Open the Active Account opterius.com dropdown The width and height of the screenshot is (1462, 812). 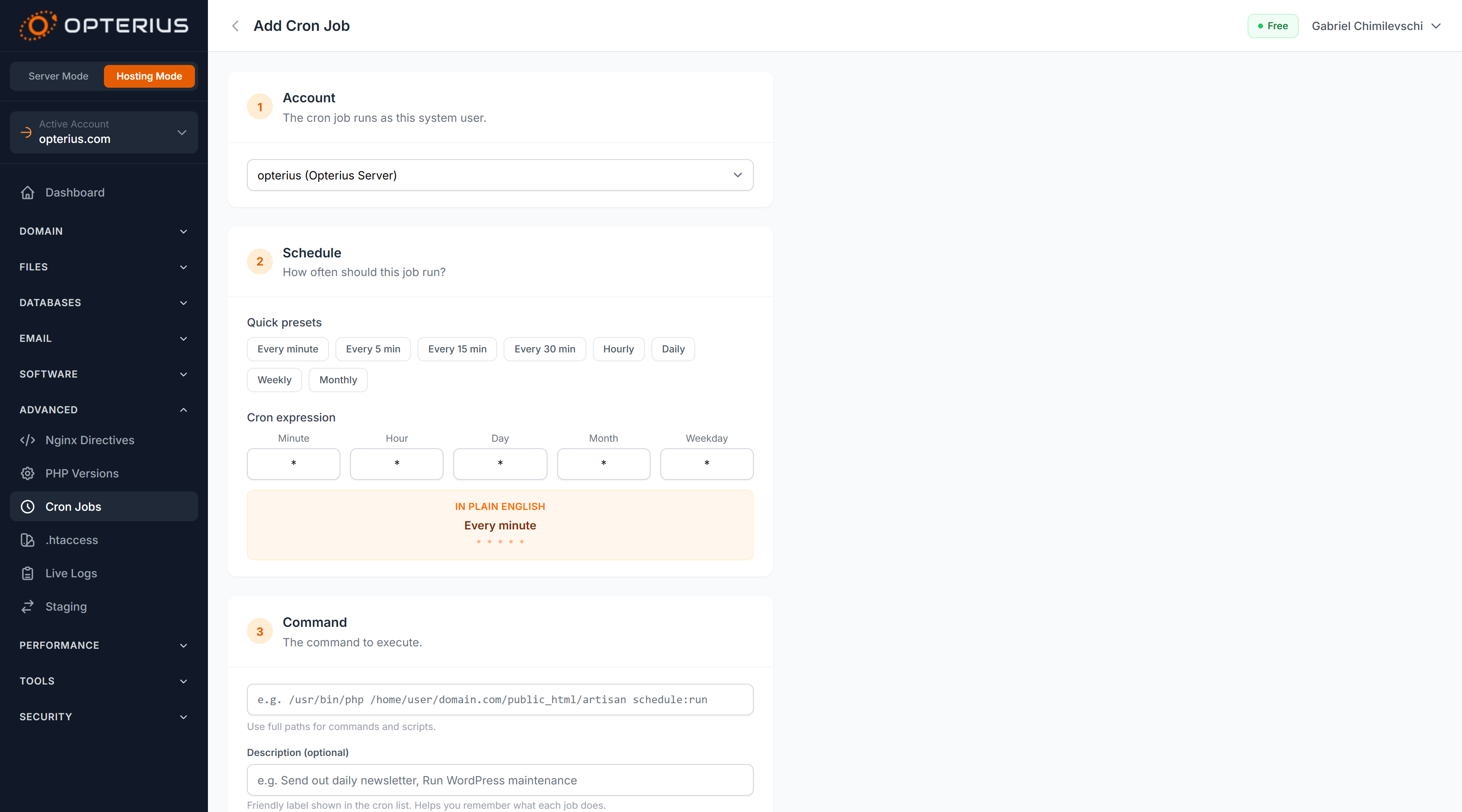tap(104, 132)
